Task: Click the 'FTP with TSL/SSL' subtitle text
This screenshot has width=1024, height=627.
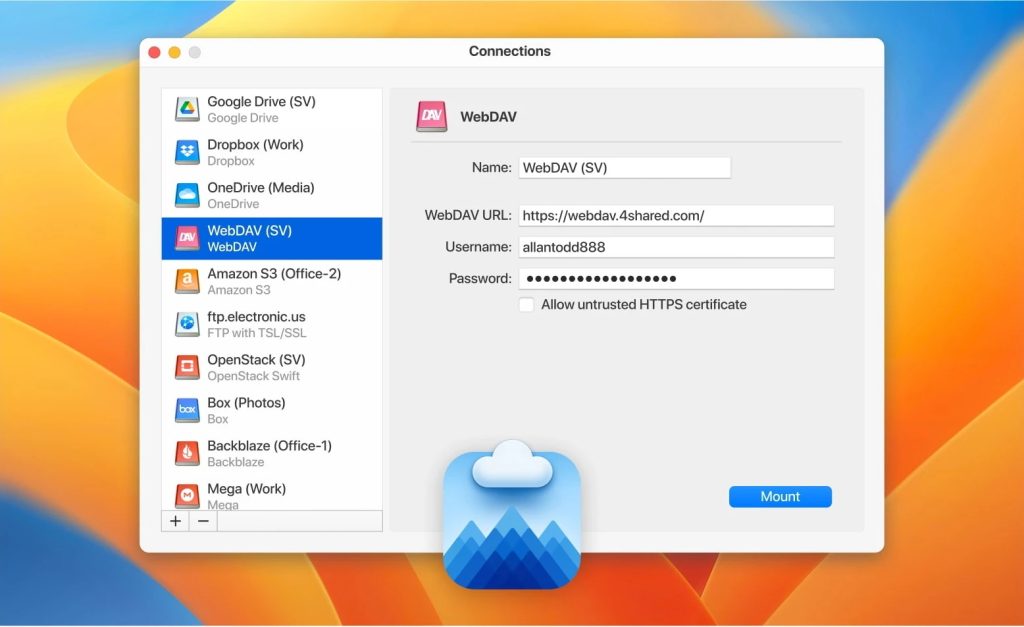Action: 257,333
